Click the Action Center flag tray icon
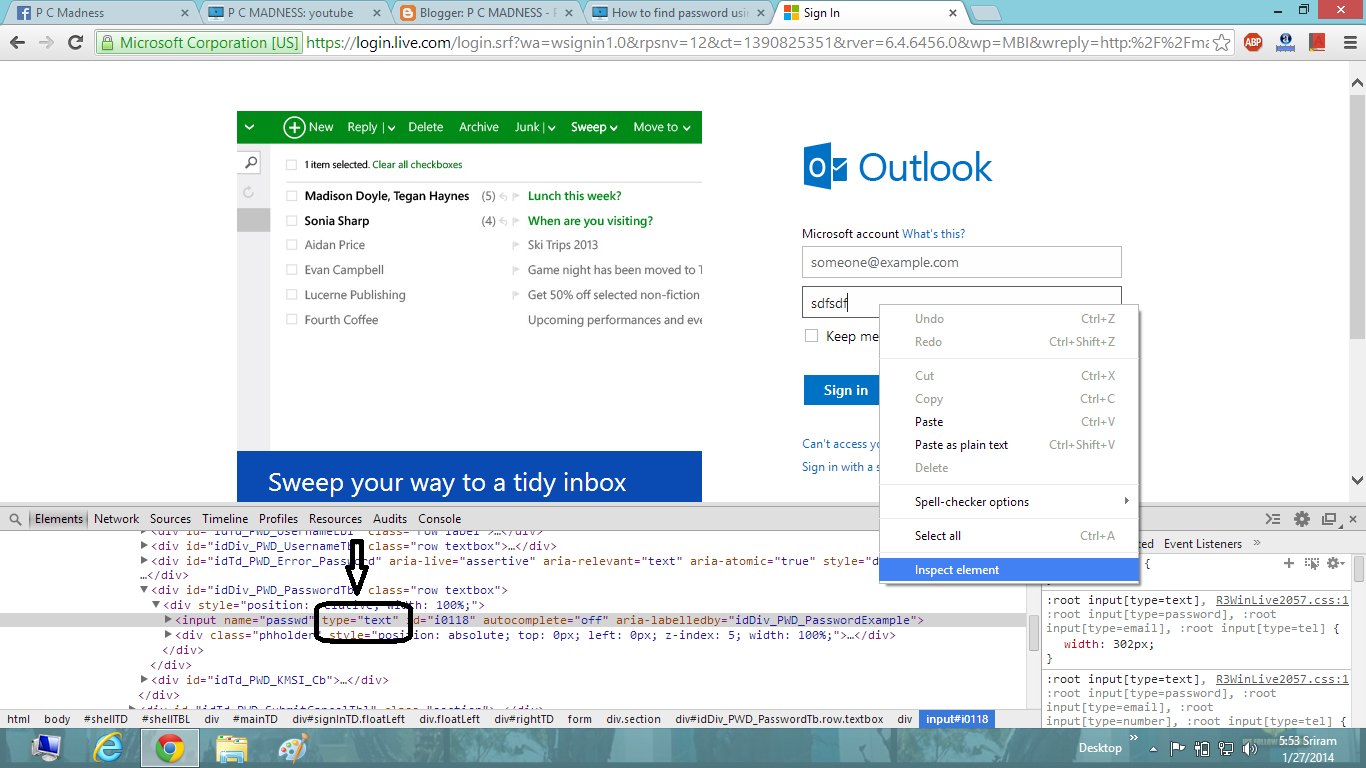Image resolution: width=1366 pixels, height=768 pixels. (1178, 748)
